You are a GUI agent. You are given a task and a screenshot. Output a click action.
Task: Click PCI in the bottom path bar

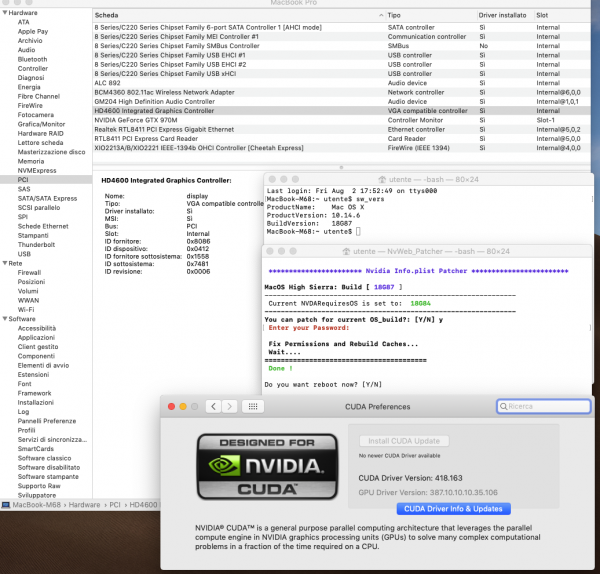coord(115,505)
